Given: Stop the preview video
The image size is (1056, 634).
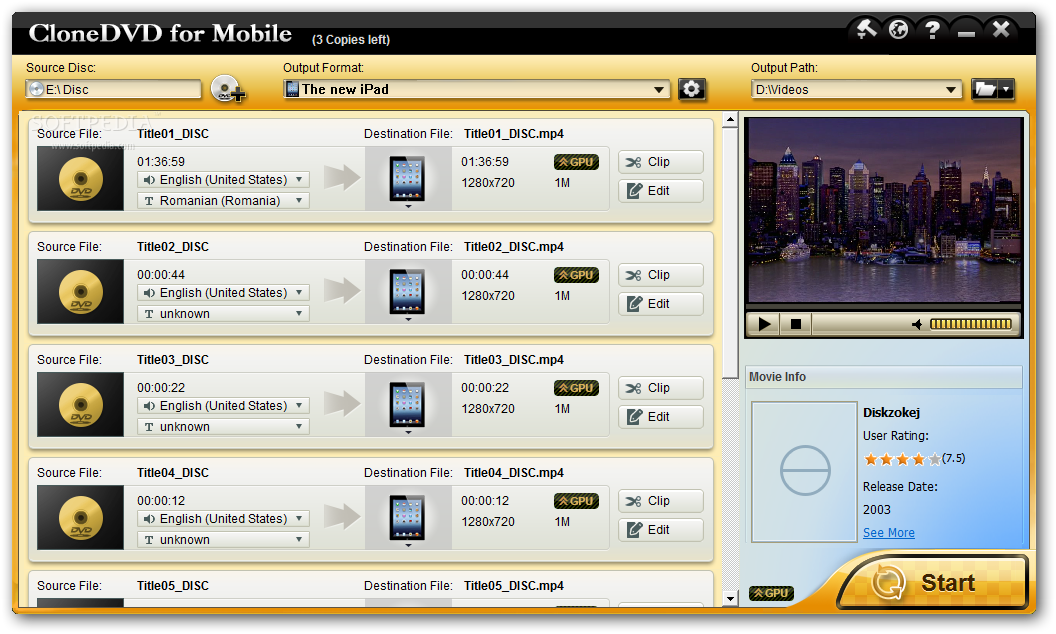Looking at the screenshot, I should (795, 324).
